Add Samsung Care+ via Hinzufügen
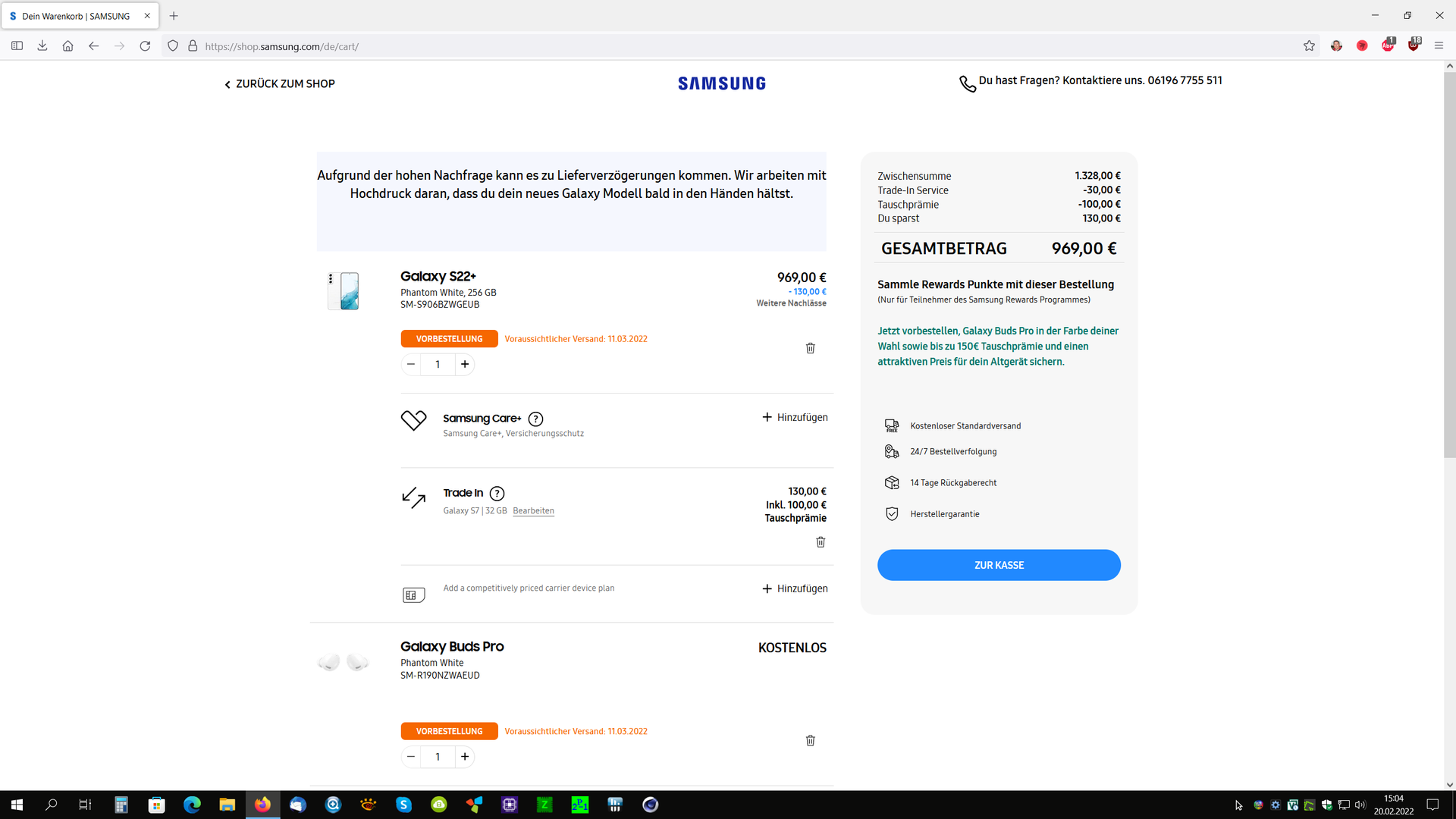This screenshot has width=1456, height=819. tap(795, 417)
